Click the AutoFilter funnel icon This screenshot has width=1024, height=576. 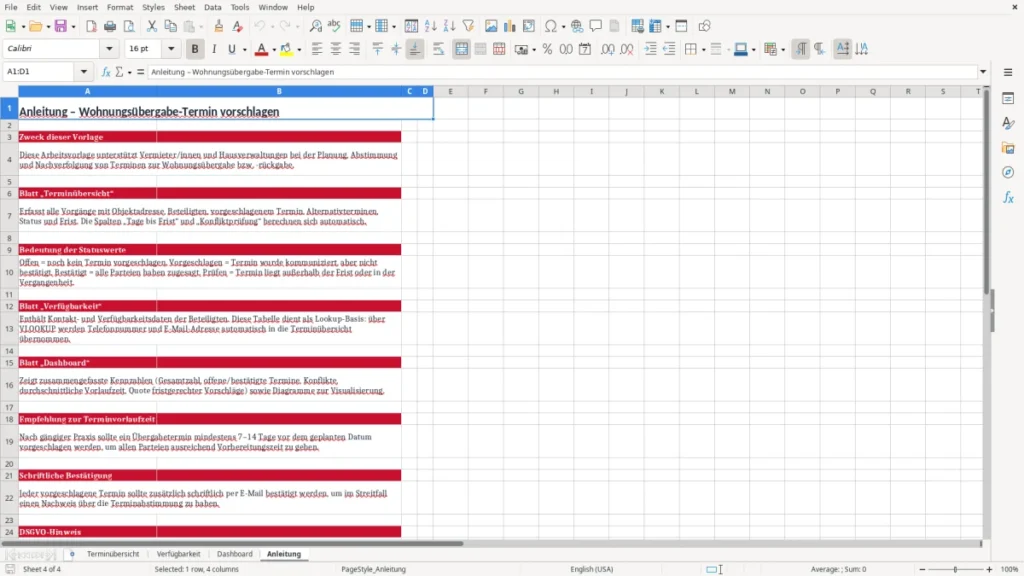(468, 26)
